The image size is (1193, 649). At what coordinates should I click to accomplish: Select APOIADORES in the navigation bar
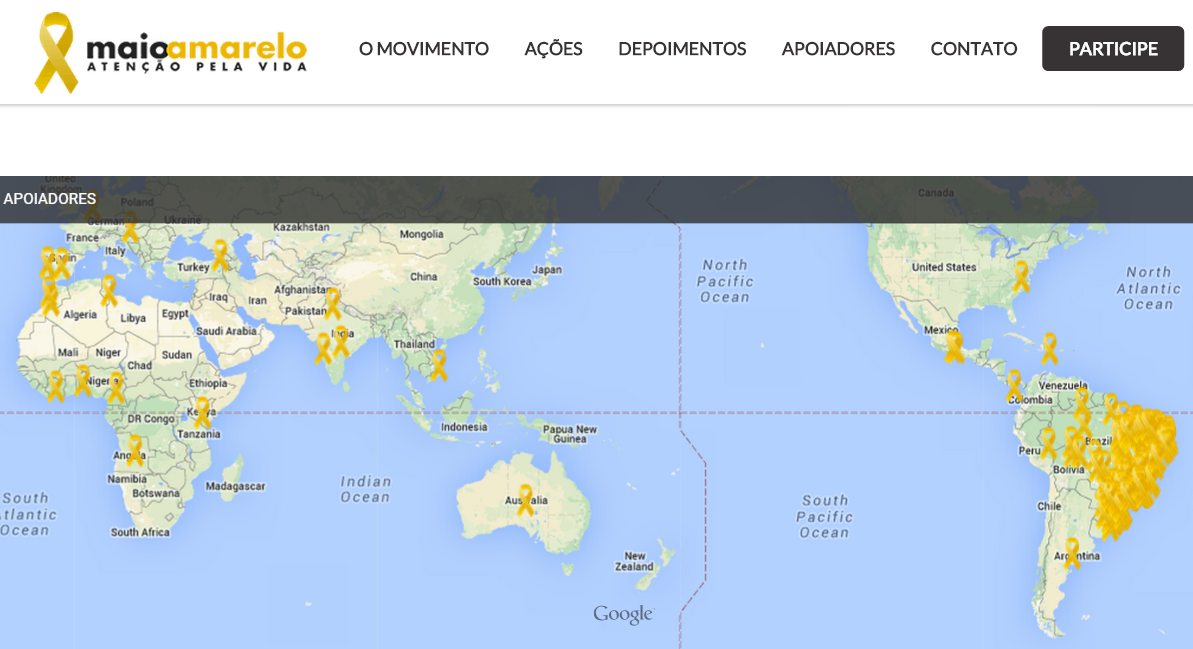click(838, 49)
